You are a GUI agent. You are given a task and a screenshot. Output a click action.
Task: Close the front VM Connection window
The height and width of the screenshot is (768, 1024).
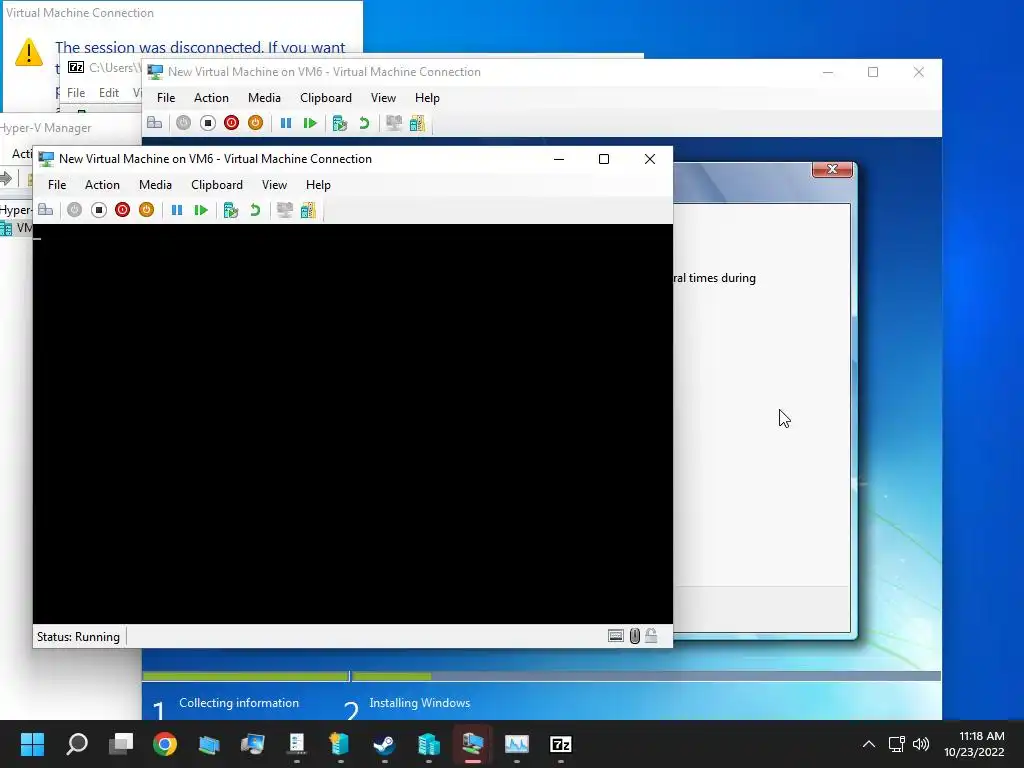650,159
